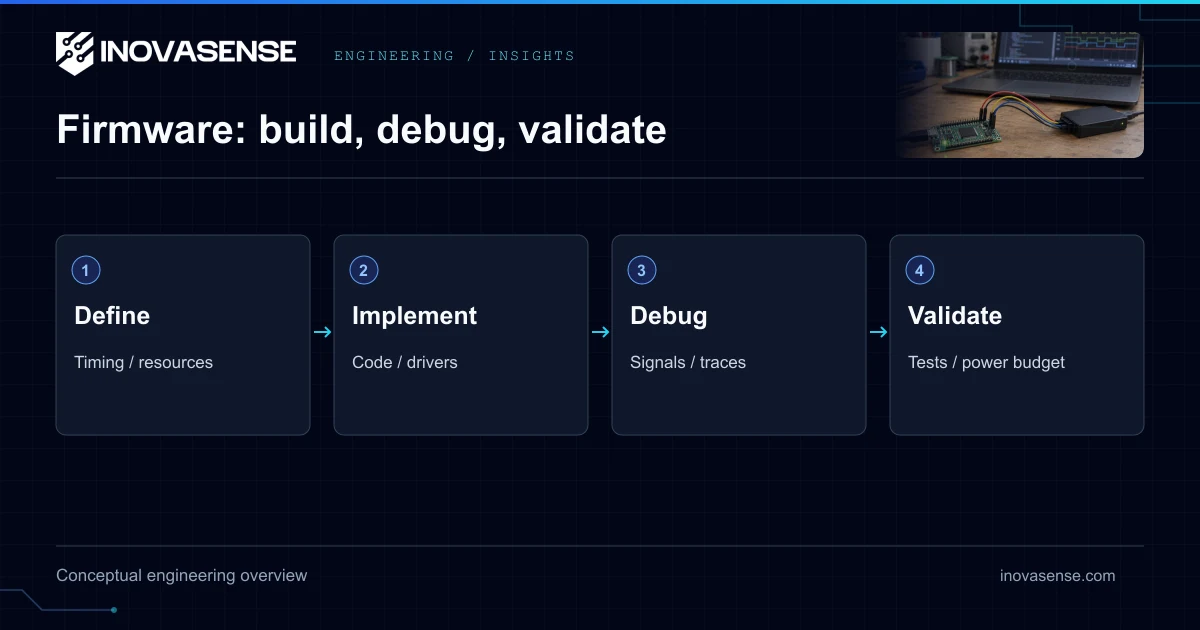Viewport: 1200px width, 630px height.
Task: Click the Conceptual engineering overview caption
Action: (182, 576)
